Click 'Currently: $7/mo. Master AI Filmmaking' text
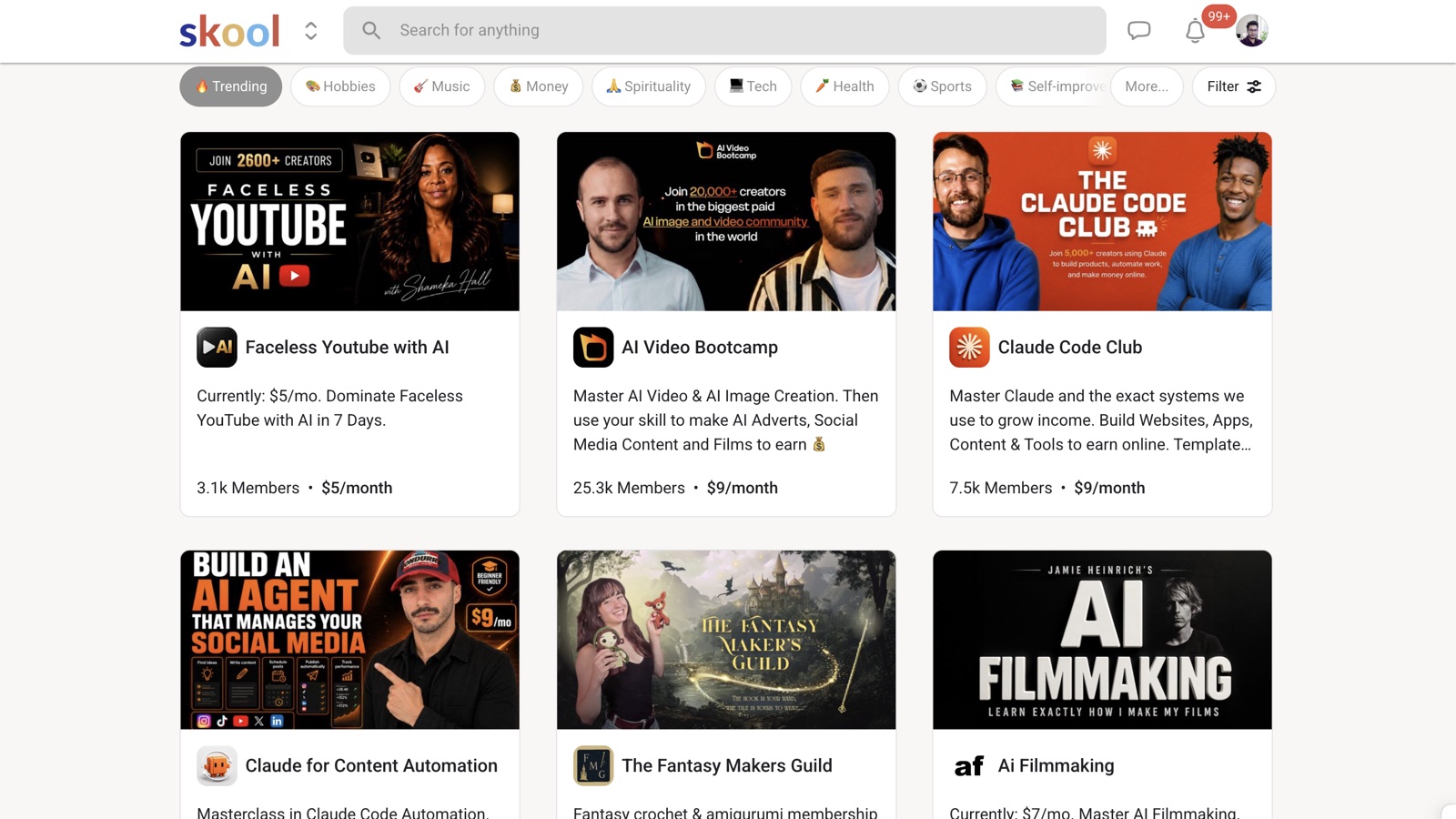This screenshot has height=819, width=1456. 1094,812
